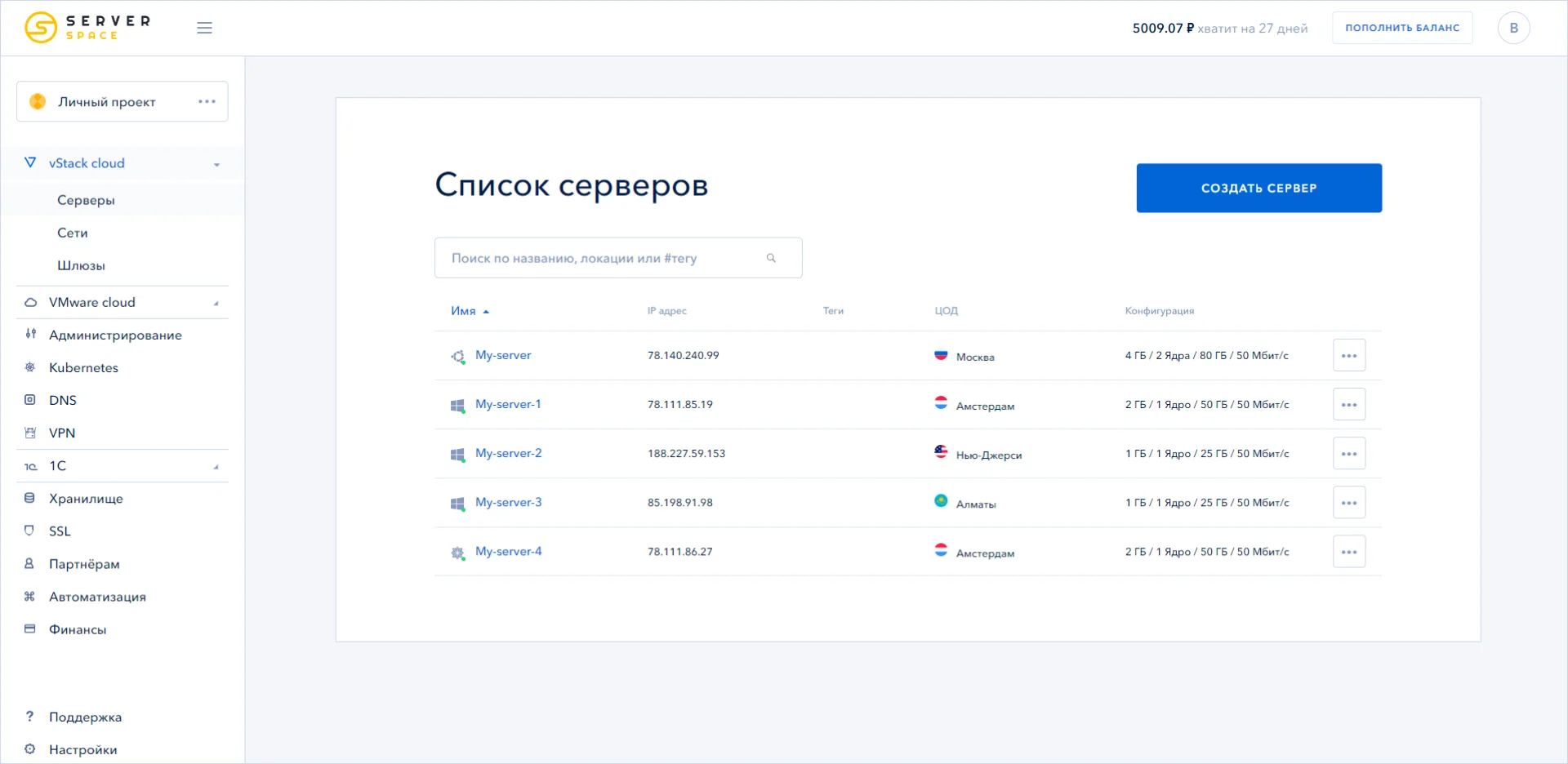Click the Поддержка question mark icon
1568x764 pixels.
(30, 716)
